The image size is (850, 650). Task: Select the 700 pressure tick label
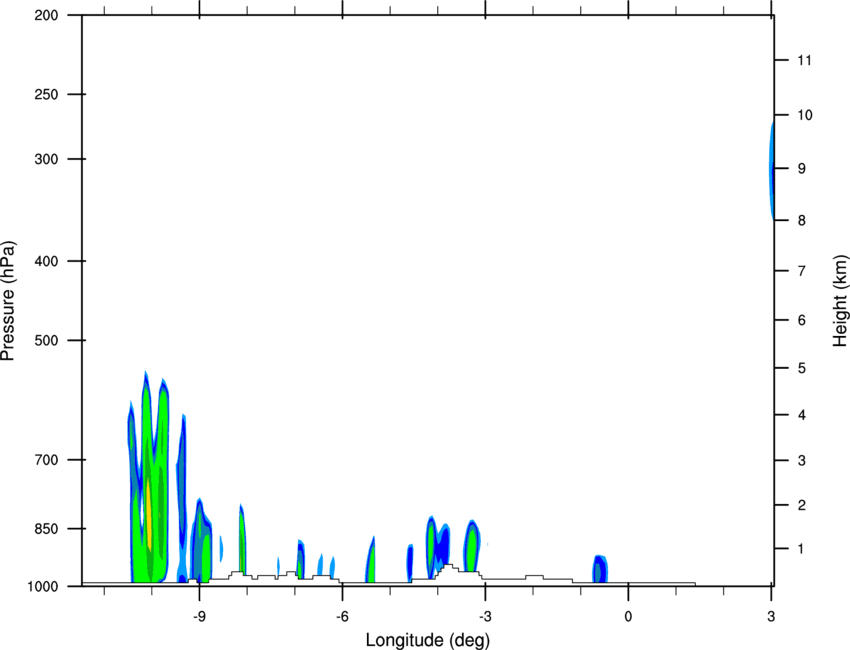pyautogui.click(x=46, y=460)
